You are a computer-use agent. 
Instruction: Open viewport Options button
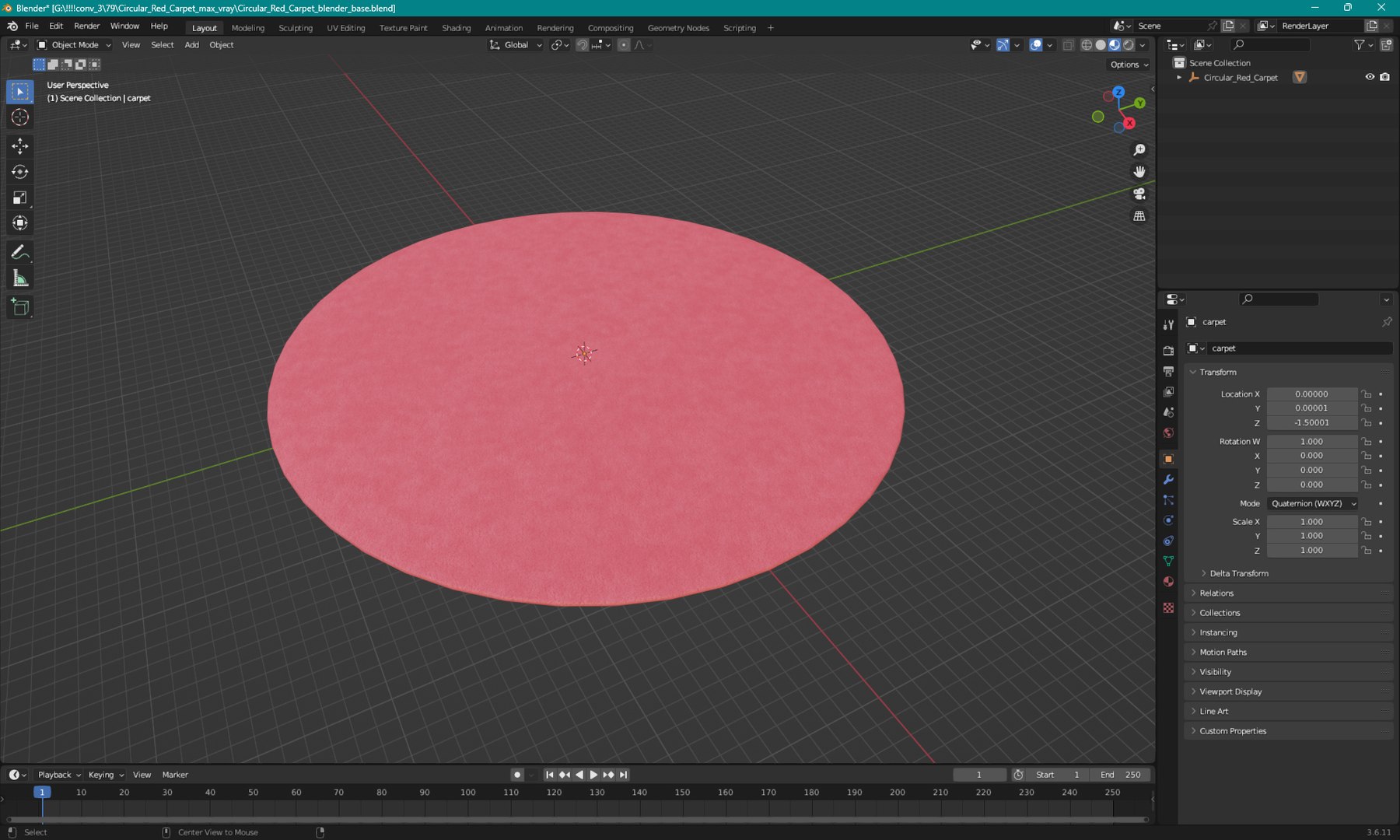tap(1129, 65)
